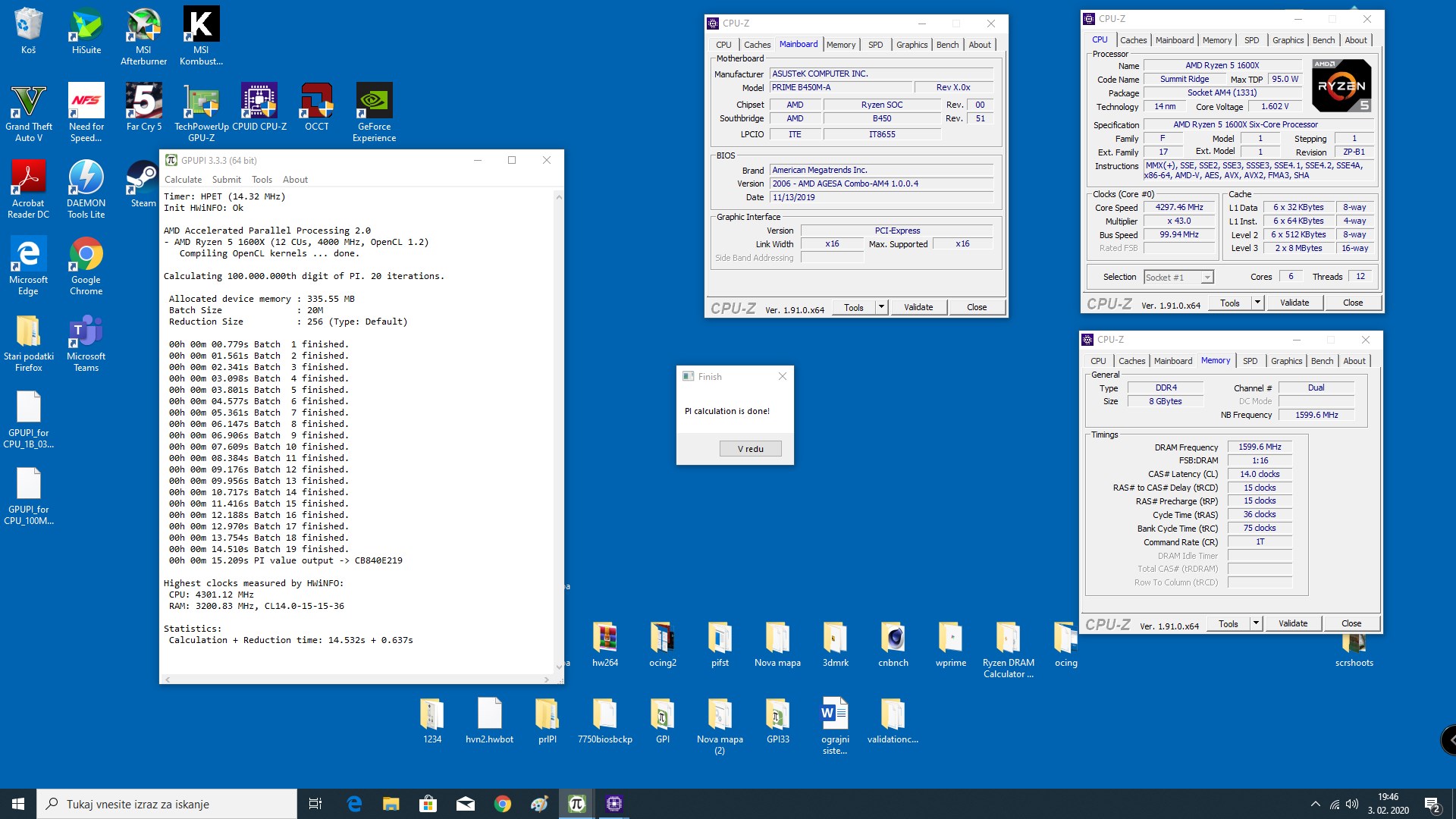
Task: Expand Tools dropdown arrow in CPU tab CPU-Z window
Action: [x=1257, y=303]
